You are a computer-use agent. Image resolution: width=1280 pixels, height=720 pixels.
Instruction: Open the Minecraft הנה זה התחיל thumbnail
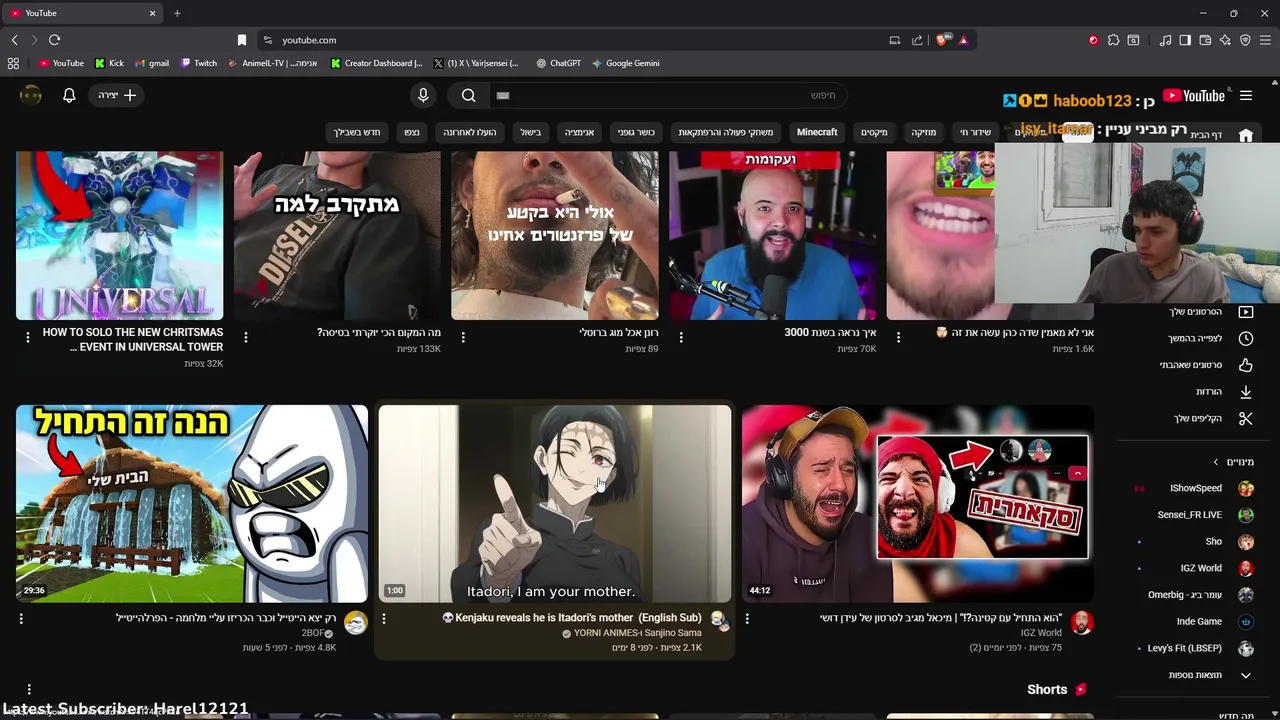tap(192, 503)
